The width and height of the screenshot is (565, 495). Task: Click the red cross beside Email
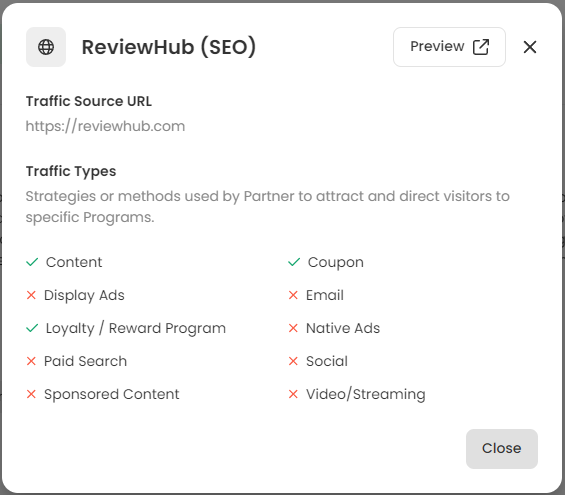click(x=293, y=295)
